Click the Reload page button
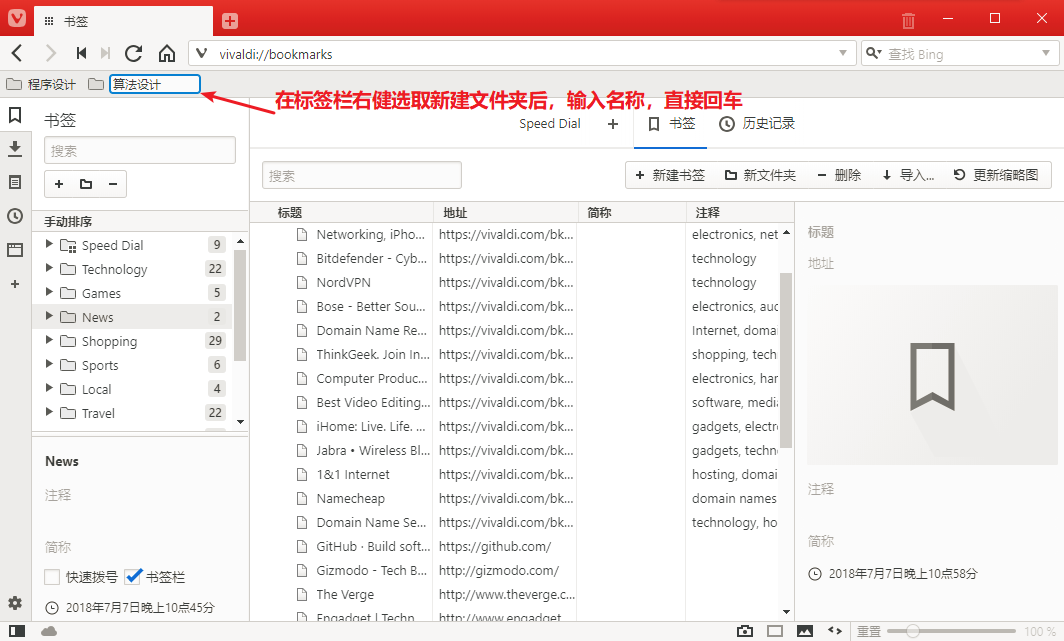The width and height of the screenshot is (1064, 641). click(133, 54)
